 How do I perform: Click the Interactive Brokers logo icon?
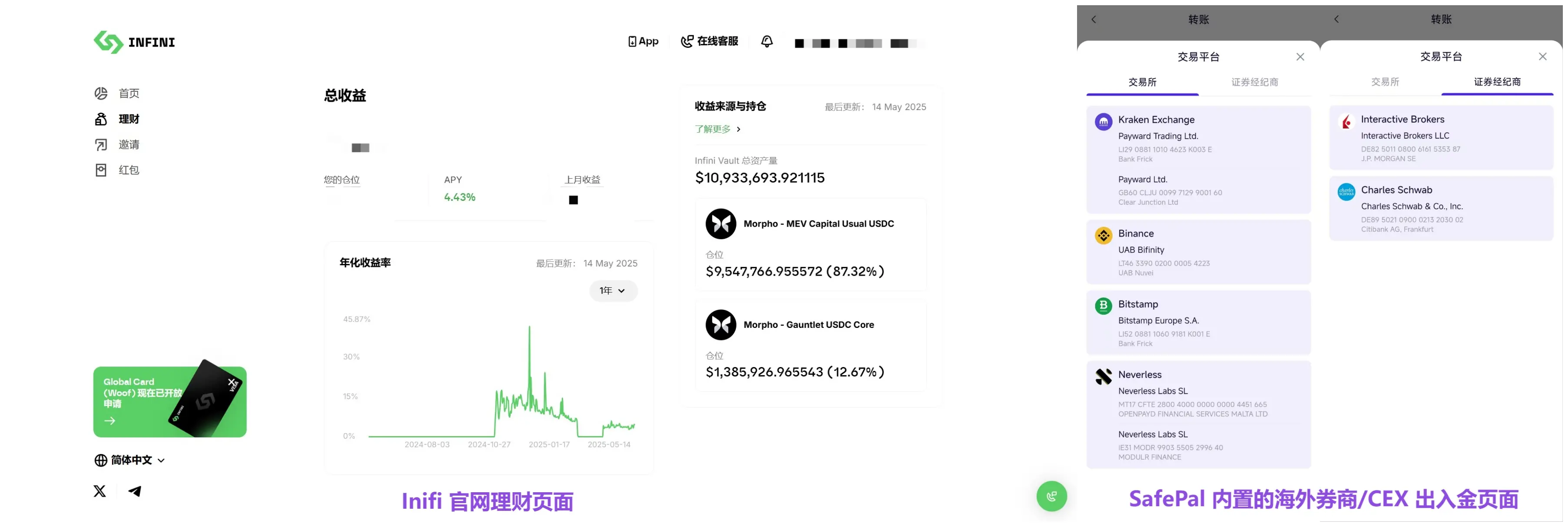coord(1346,121)
